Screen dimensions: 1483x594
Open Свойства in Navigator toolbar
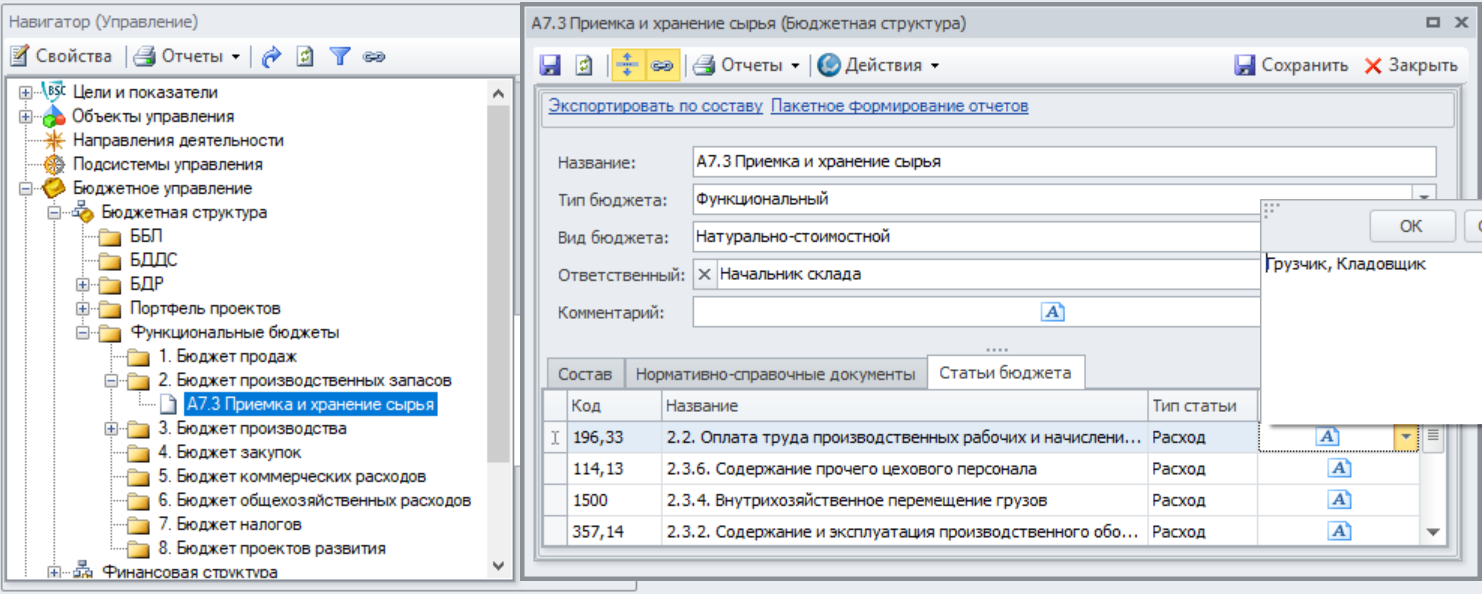pyautogui.click(x=62, y=57)
